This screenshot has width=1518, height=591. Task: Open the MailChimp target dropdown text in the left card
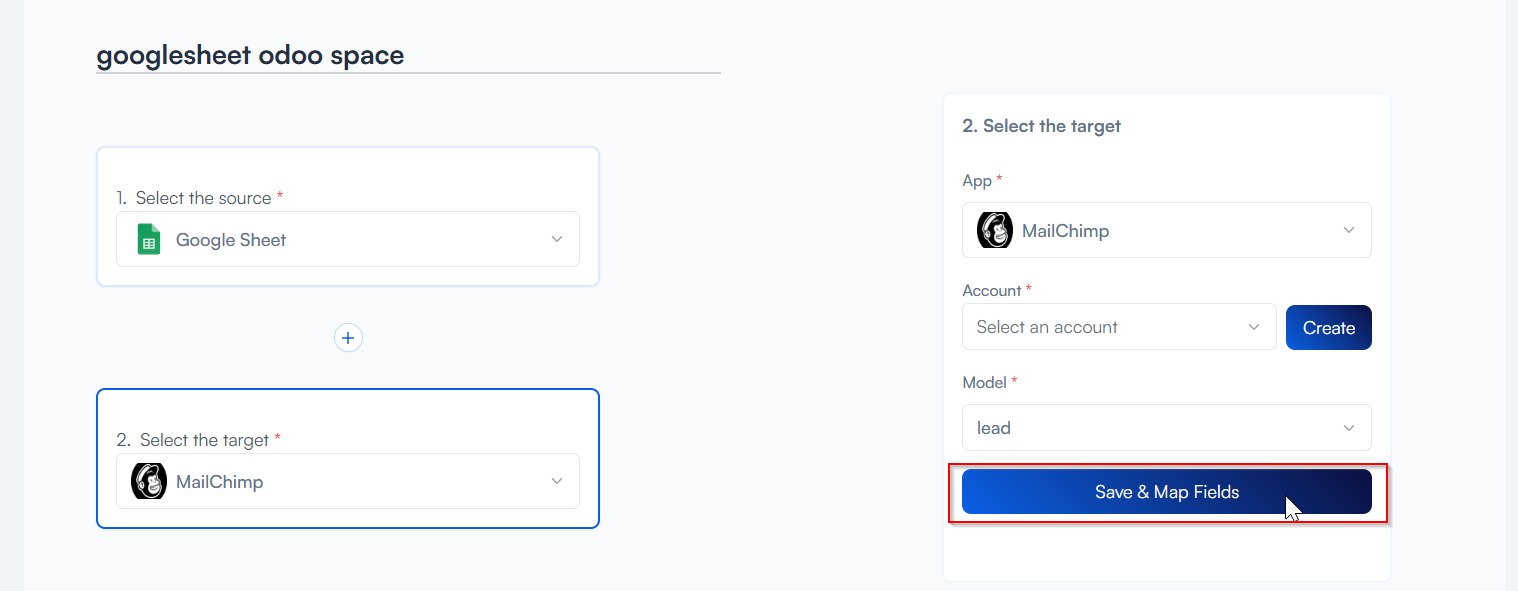coord(219,482)
